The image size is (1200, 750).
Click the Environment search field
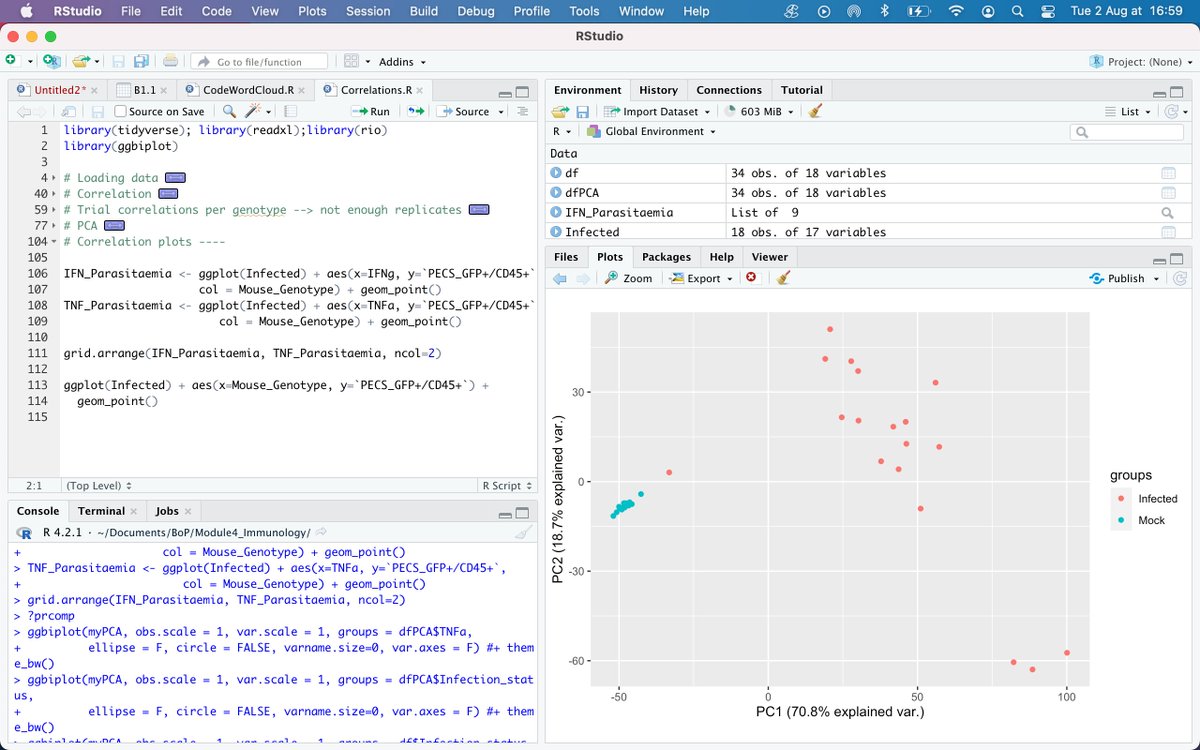tap(1125, 131)
